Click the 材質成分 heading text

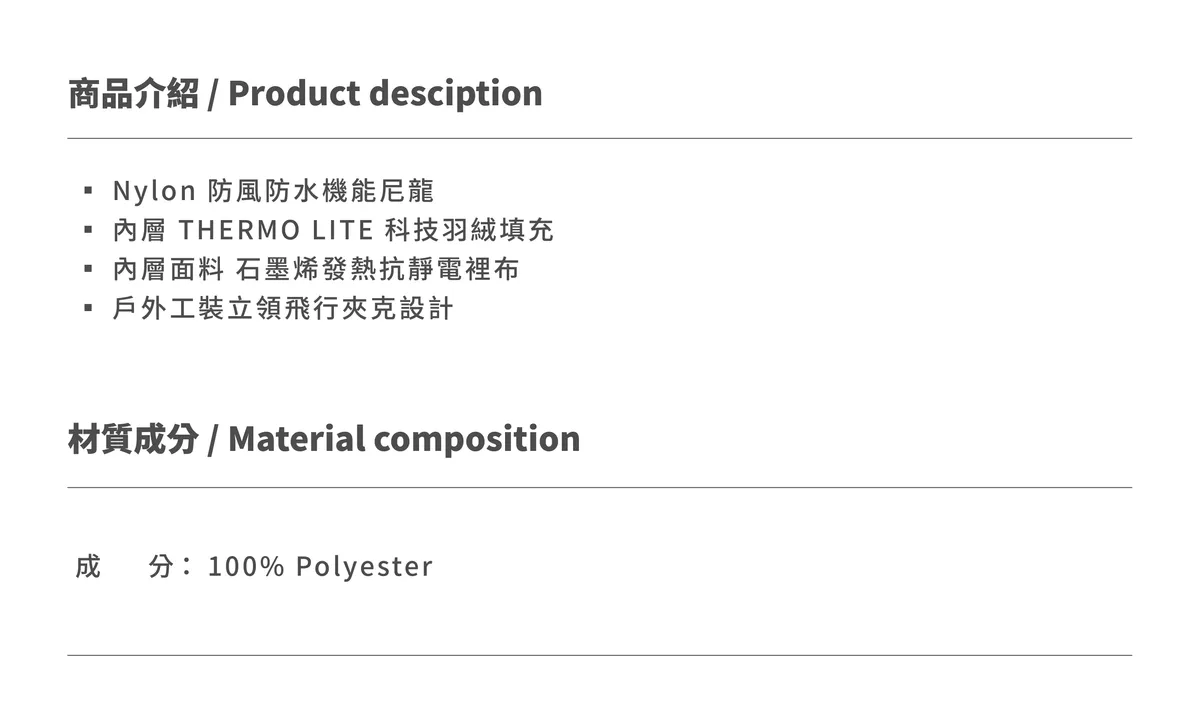pyautogui.click(x=133, y=439)
